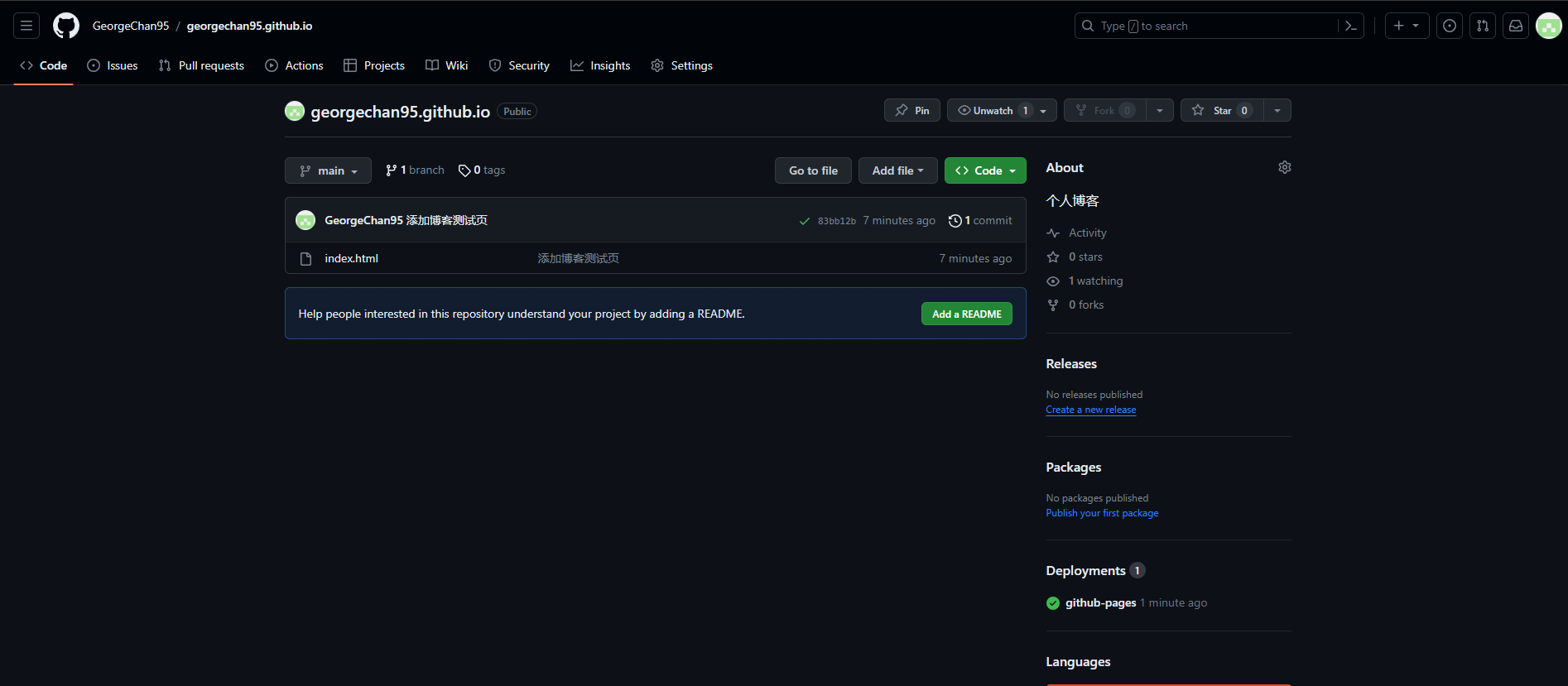This screenshot has height=686, width=1568.
Task: Open the repository Settings tab
Action: coord(682,65)
